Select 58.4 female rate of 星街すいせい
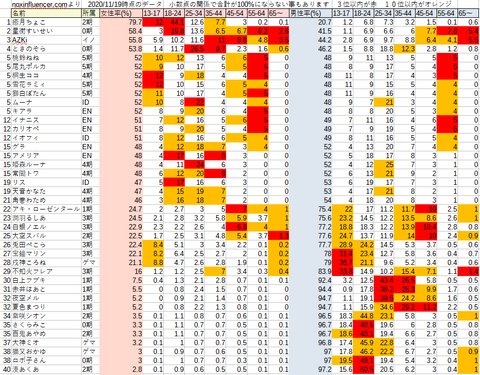480x375 pixels. 121,31
